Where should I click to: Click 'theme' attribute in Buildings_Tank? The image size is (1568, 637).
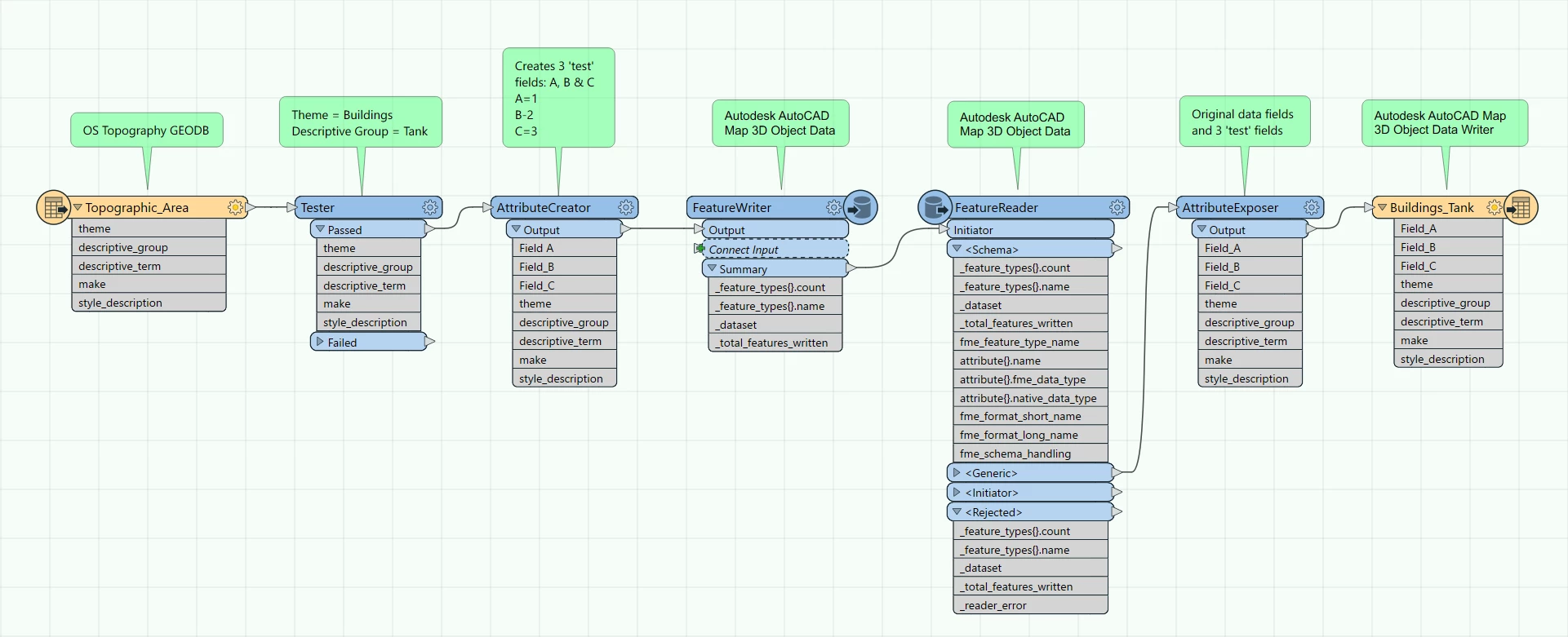1448,284
